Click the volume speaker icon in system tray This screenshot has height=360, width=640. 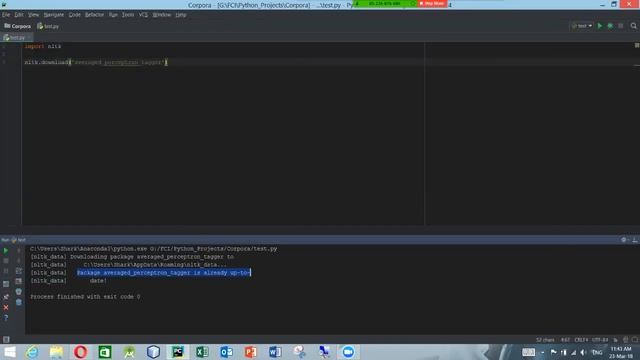click(584, 352)
